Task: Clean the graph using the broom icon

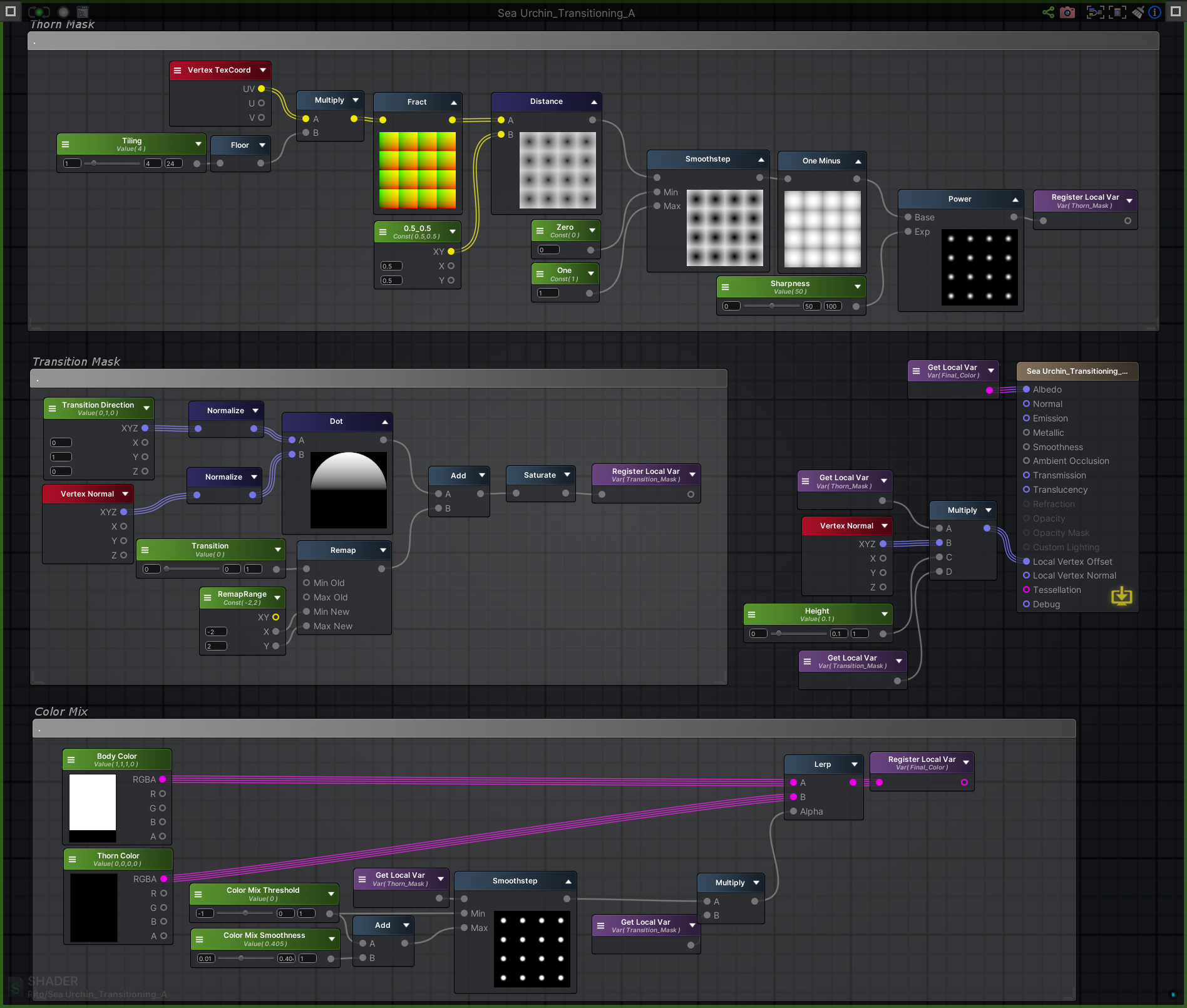Action: coord(1138,12)
